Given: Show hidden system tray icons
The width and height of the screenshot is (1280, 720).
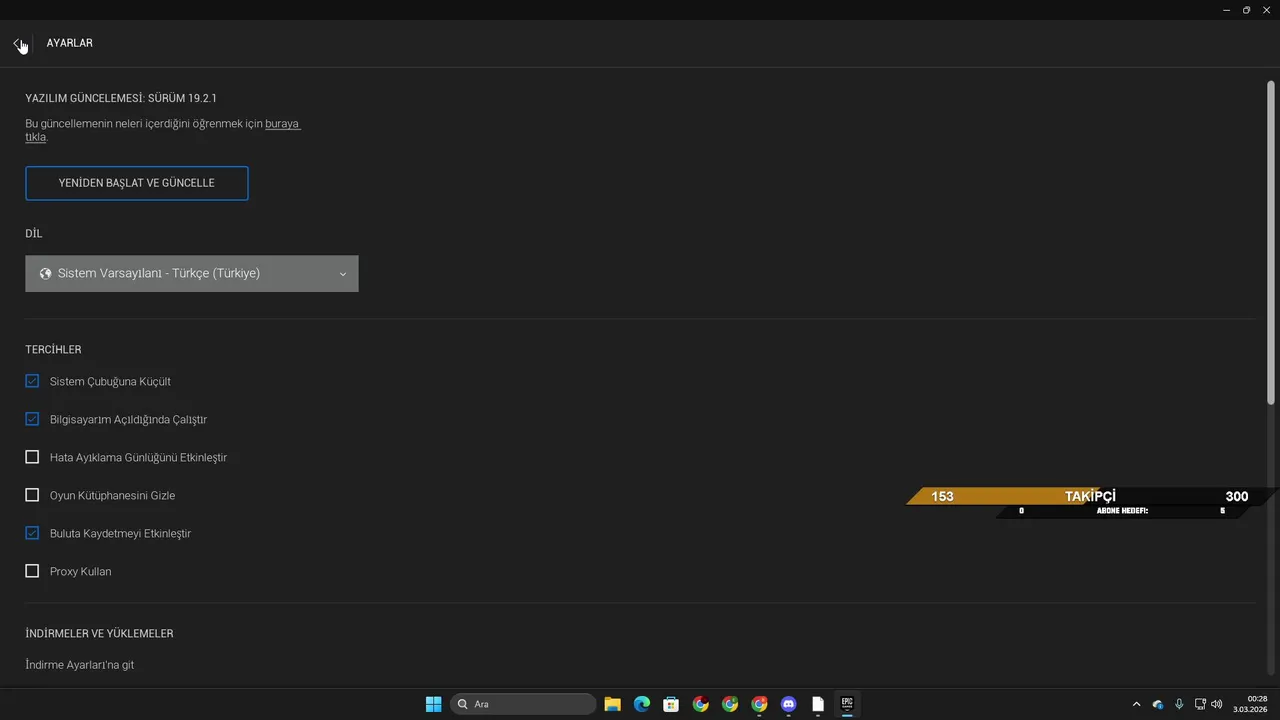Looking at the screenshot, I should coord(1136,704).
